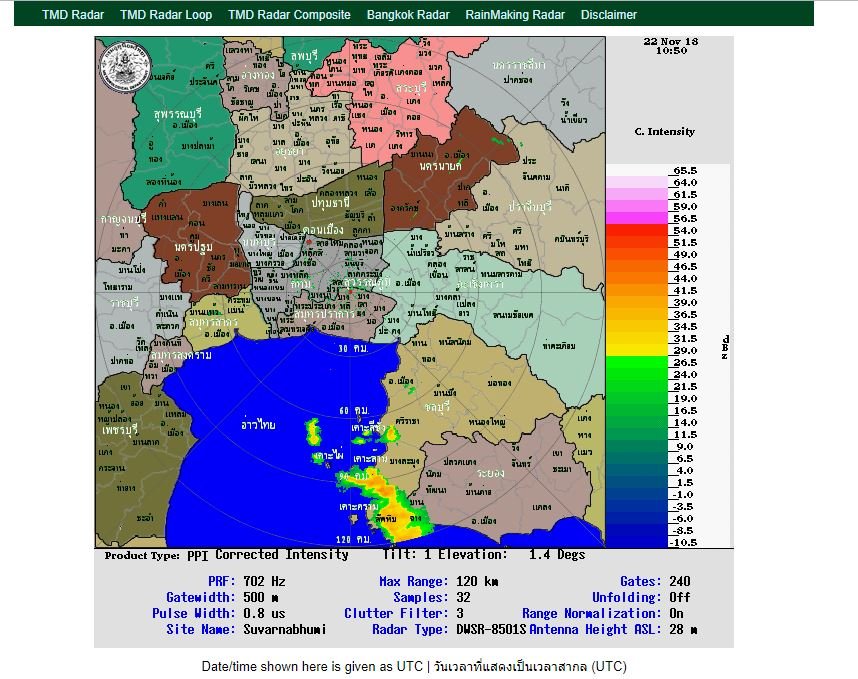Click the UTC date/time notice text

pyautogui.click(x=414, y=666)
